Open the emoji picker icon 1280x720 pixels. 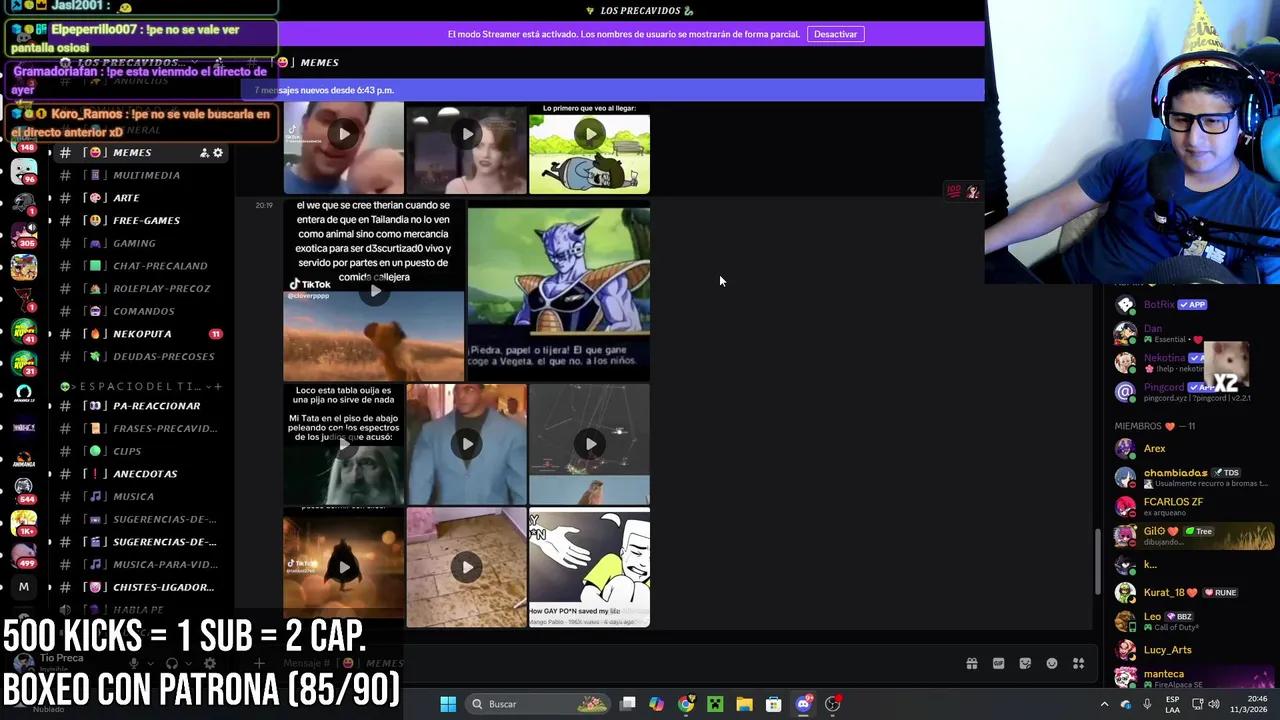point(1052,663)
